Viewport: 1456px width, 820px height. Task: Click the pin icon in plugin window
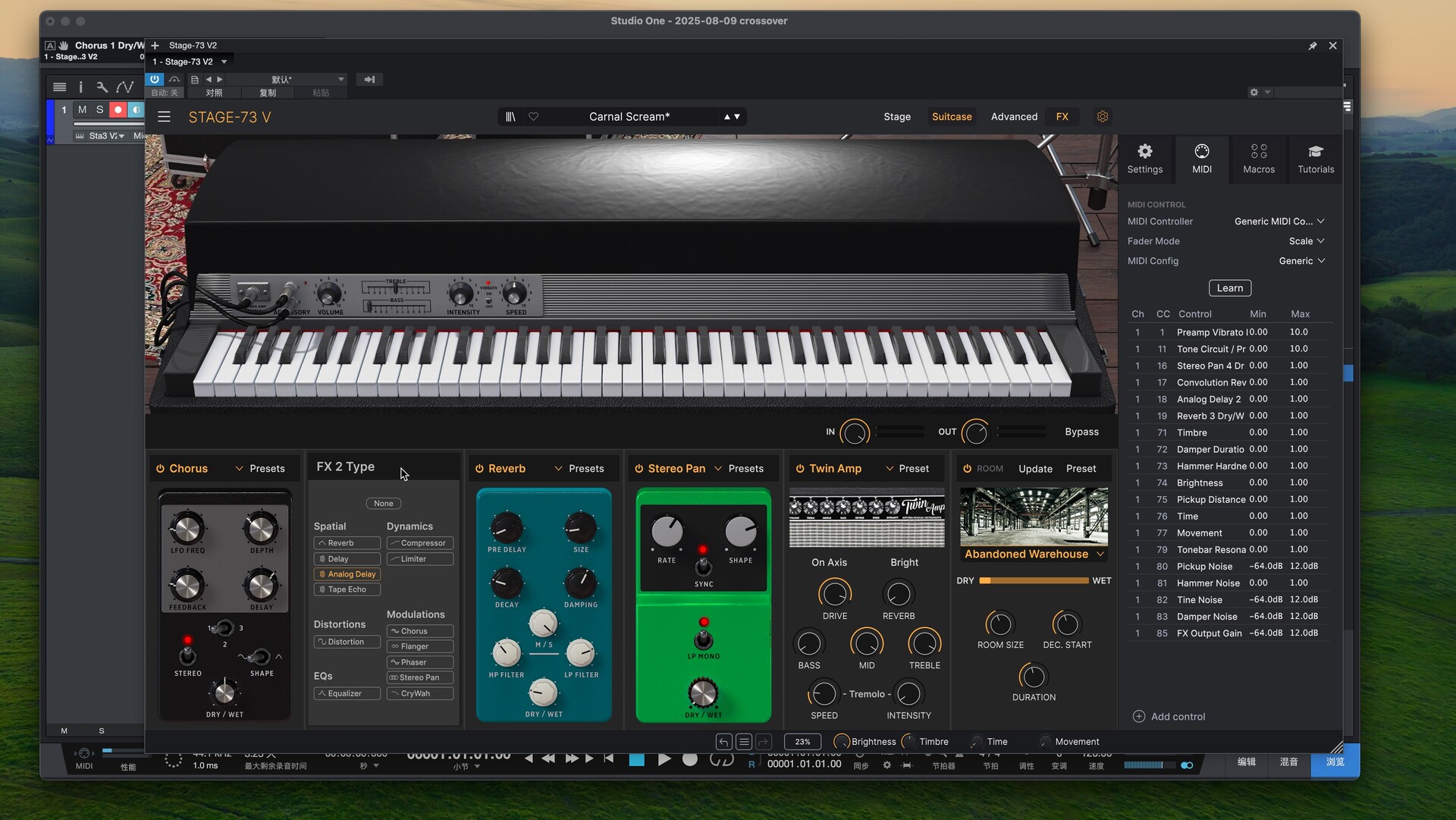coord(1313,46)
